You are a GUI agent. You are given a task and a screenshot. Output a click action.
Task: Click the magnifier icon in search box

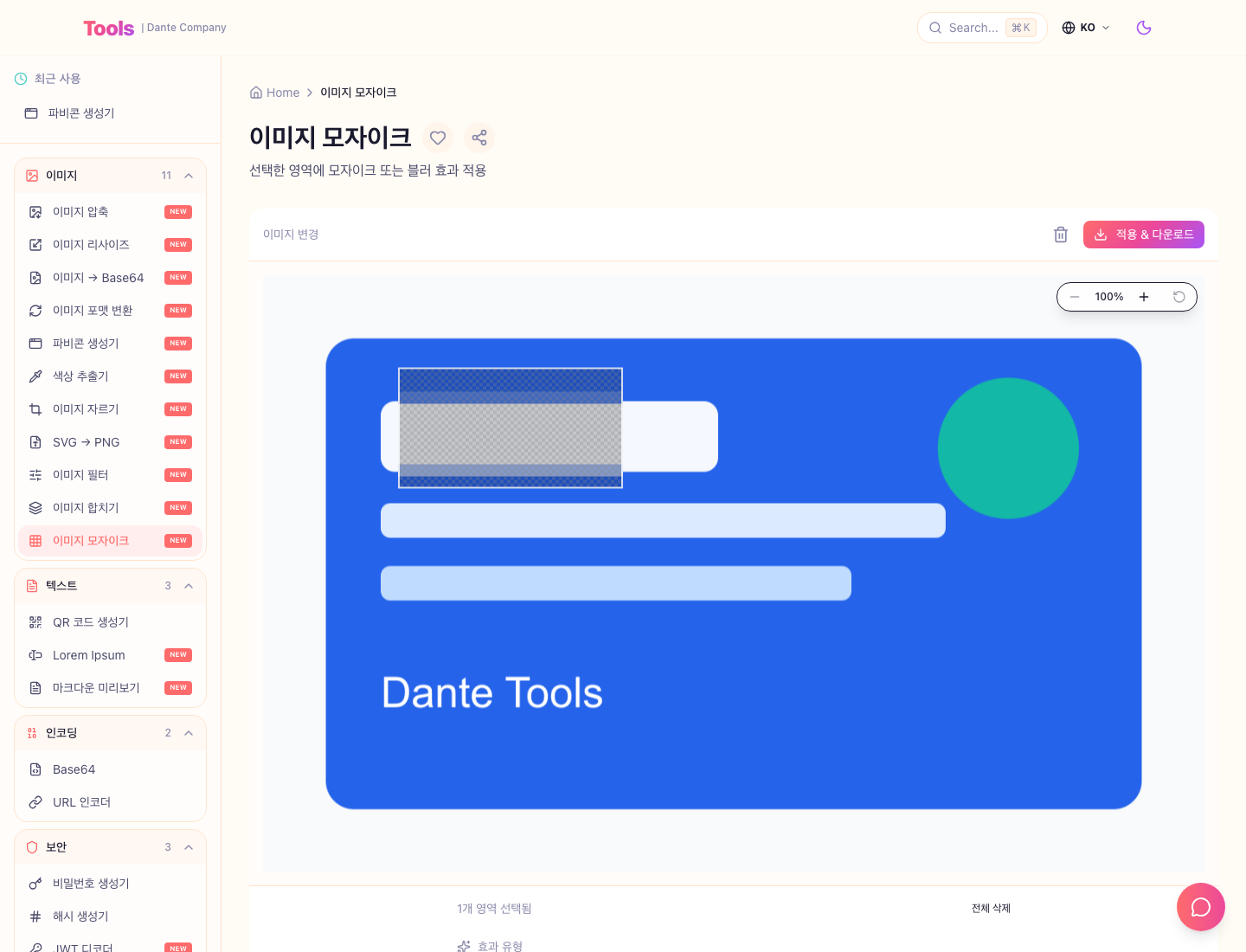[935, 28]
